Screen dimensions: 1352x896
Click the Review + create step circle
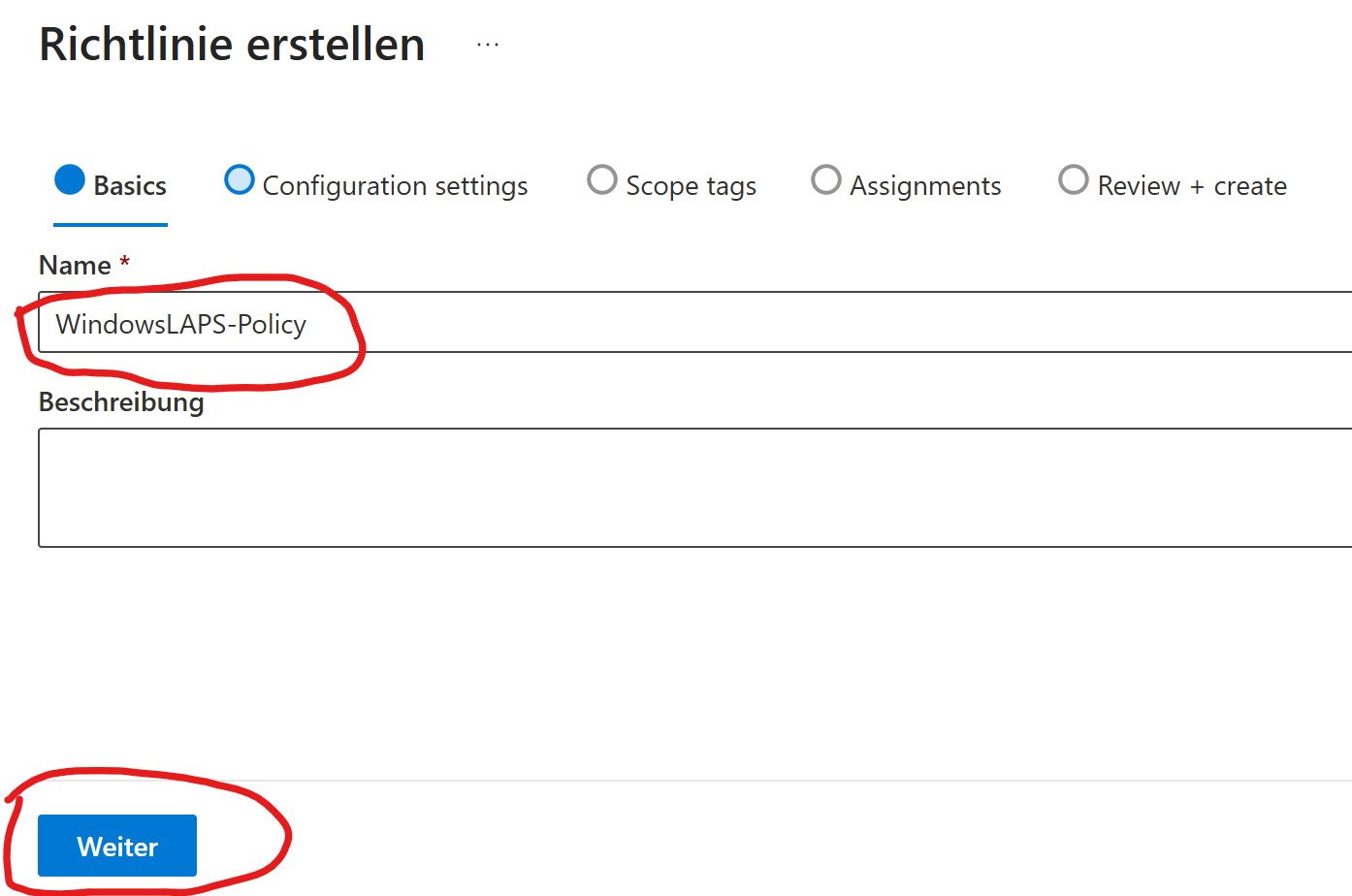(1074, 180)
